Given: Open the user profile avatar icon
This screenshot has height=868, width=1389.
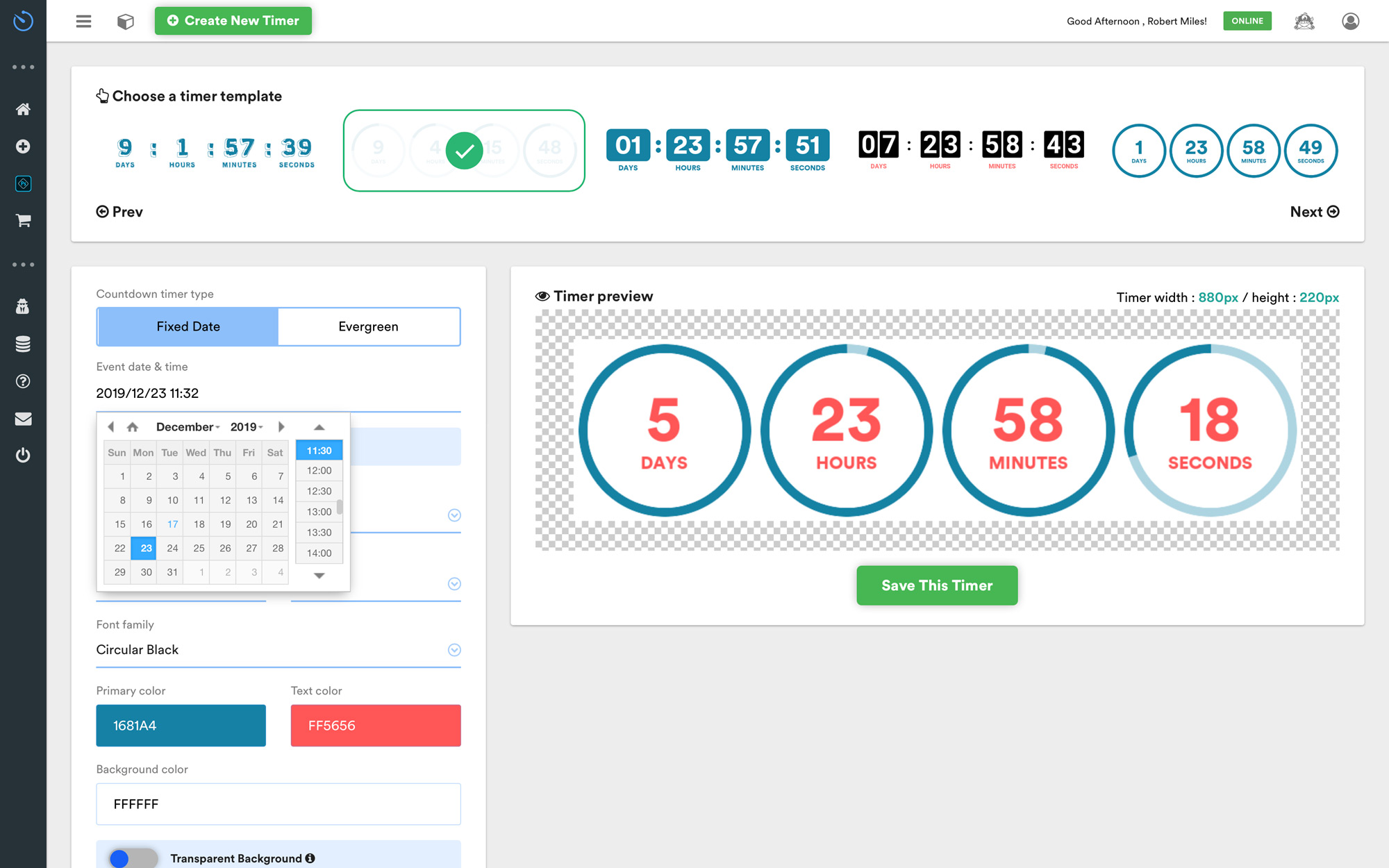Looking at the screenshot, I should point(1350,22).
